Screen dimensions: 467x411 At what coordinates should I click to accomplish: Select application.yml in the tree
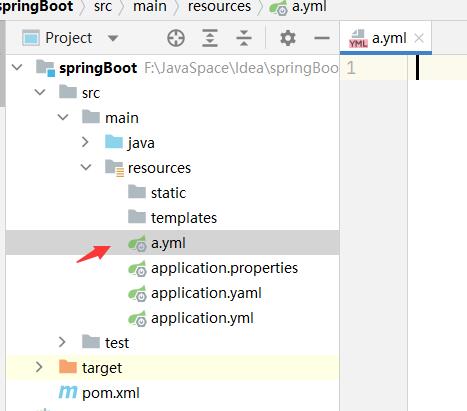(x=202, y=318)
